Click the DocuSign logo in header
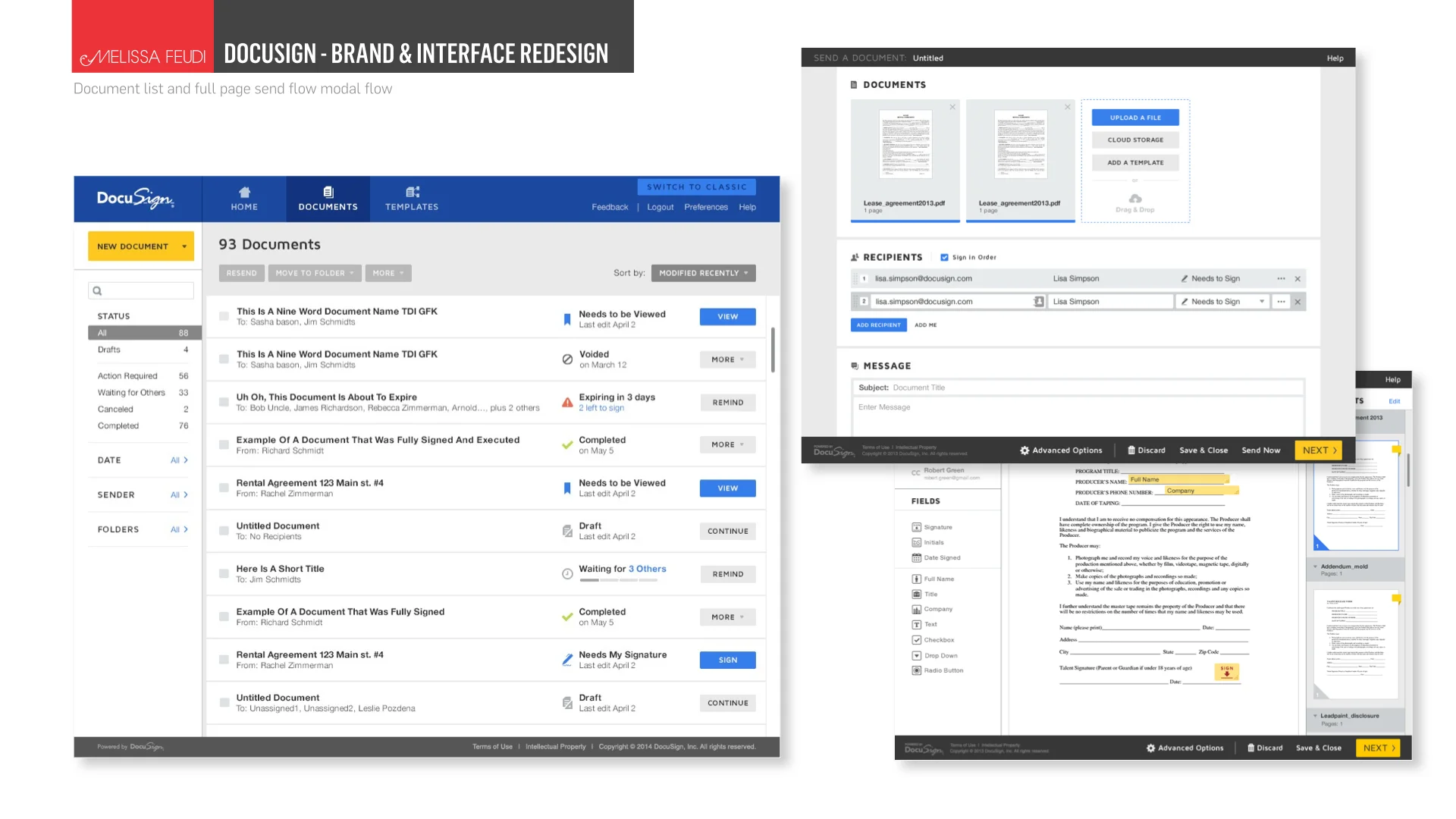Viewport: 1456px width, 819px height. [x=136, y=199]
